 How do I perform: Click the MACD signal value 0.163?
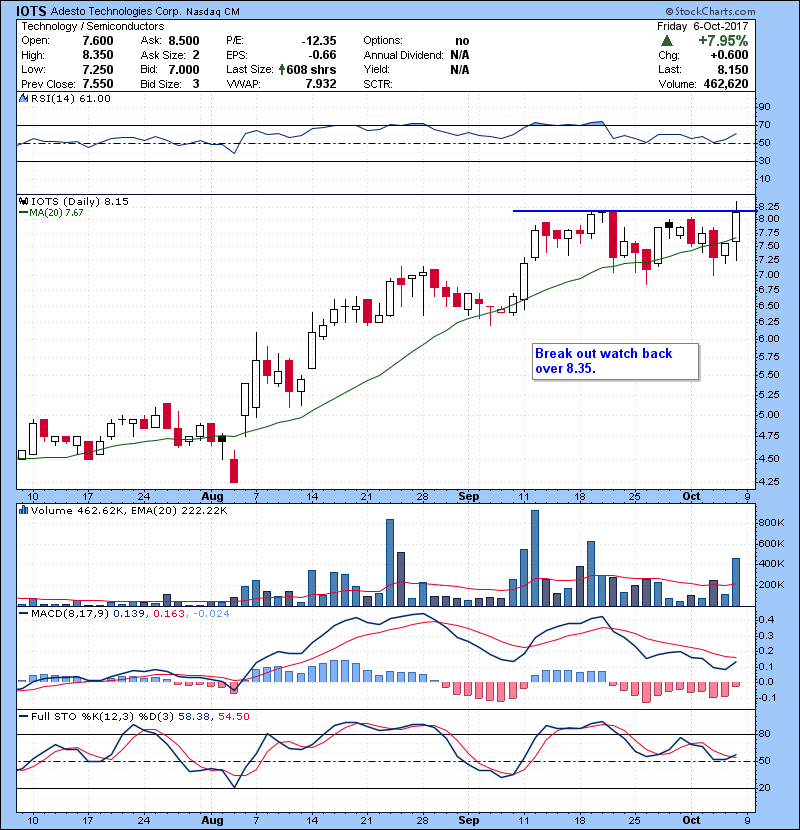coord(169,614)
